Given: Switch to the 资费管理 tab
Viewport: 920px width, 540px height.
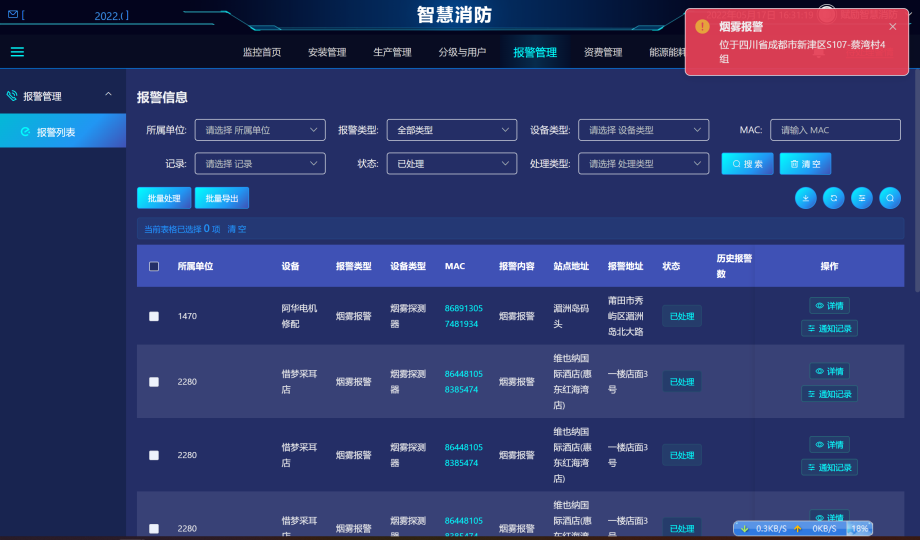Looking at the screenshot, I should pos(603,52).
